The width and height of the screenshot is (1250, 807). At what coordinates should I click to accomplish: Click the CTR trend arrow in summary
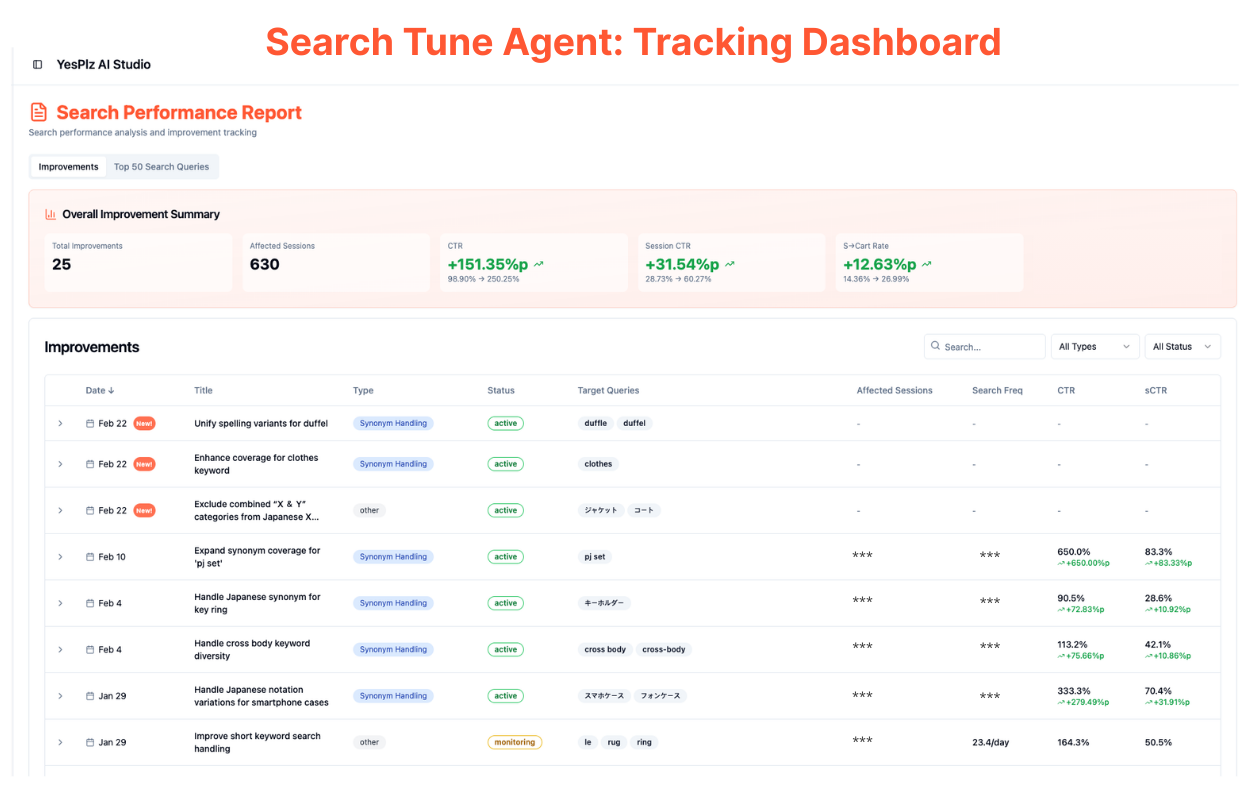pyautogui.click(x=539, y=265)
